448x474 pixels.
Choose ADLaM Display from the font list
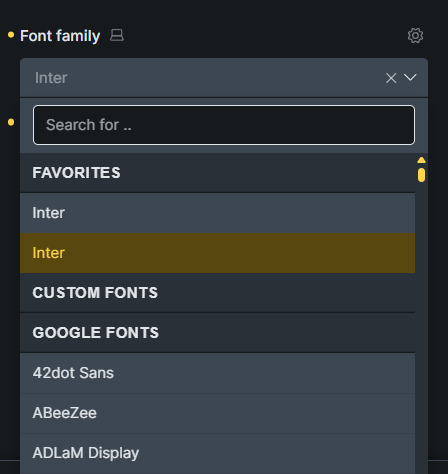[217, 453]
